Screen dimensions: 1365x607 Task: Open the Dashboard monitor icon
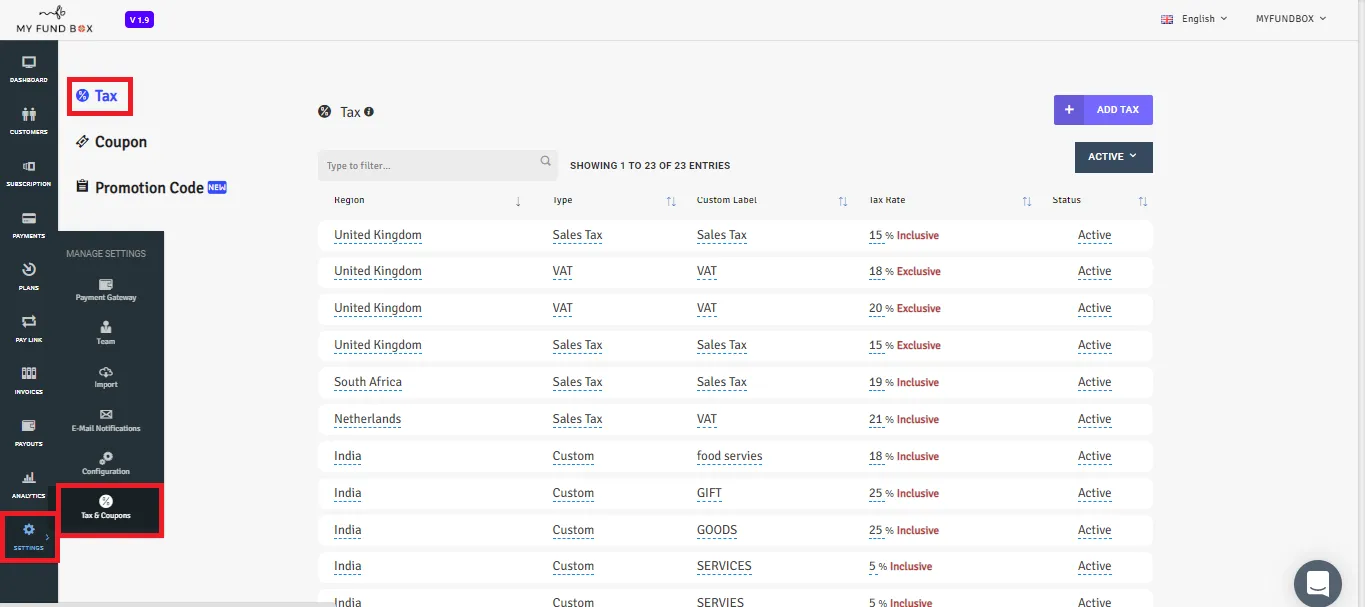pos(29,62)
